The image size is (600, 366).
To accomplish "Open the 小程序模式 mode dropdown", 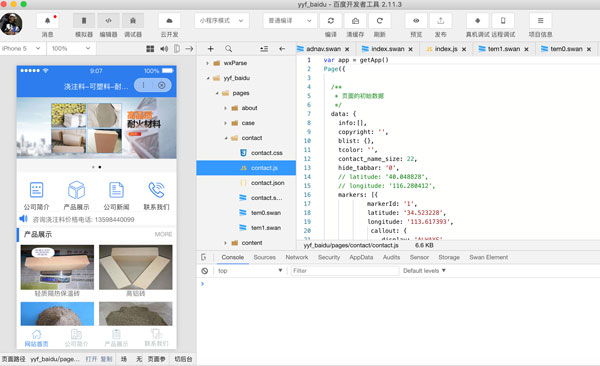I will [x=222, y=21].
